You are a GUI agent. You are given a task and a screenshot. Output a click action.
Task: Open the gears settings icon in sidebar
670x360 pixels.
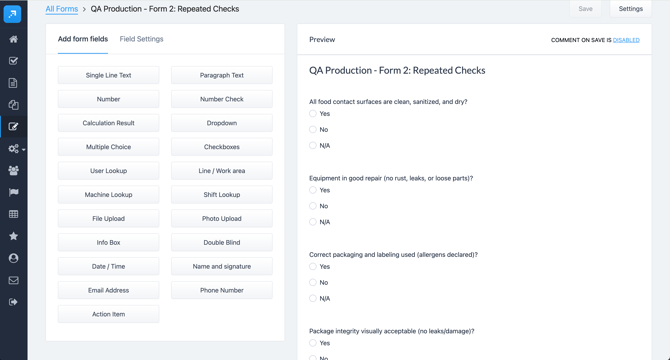coord(13,149)
